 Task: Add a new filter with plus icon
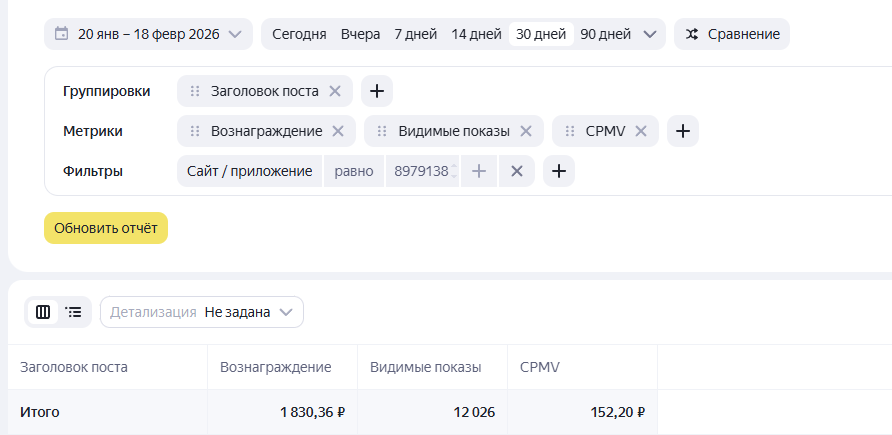point(559,171)
